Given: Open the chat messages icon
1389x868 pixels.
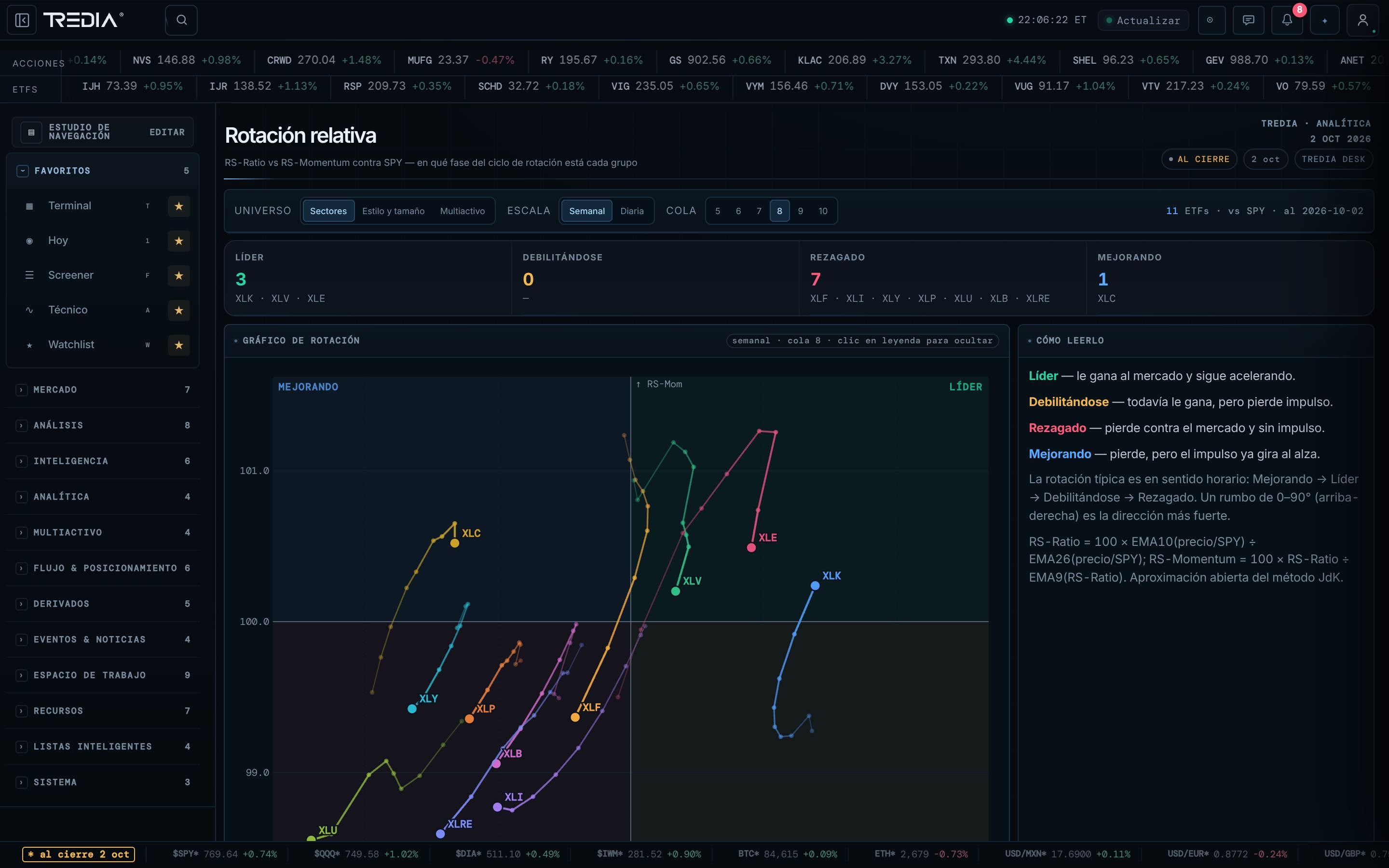Looking at the screenshot, I should (1248, 20).
